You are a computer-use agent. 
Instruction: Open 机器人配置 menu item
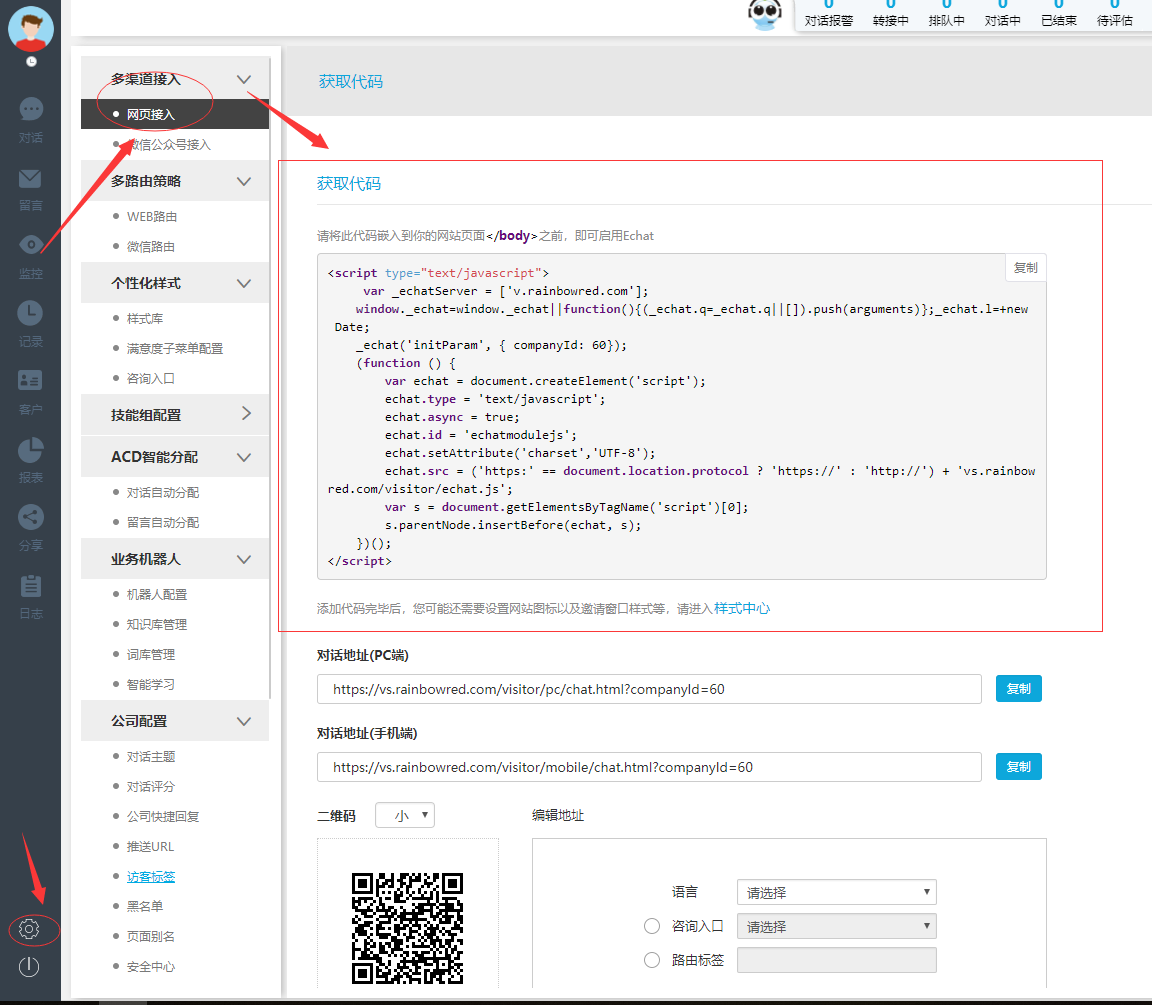click(x=156, y=594)
